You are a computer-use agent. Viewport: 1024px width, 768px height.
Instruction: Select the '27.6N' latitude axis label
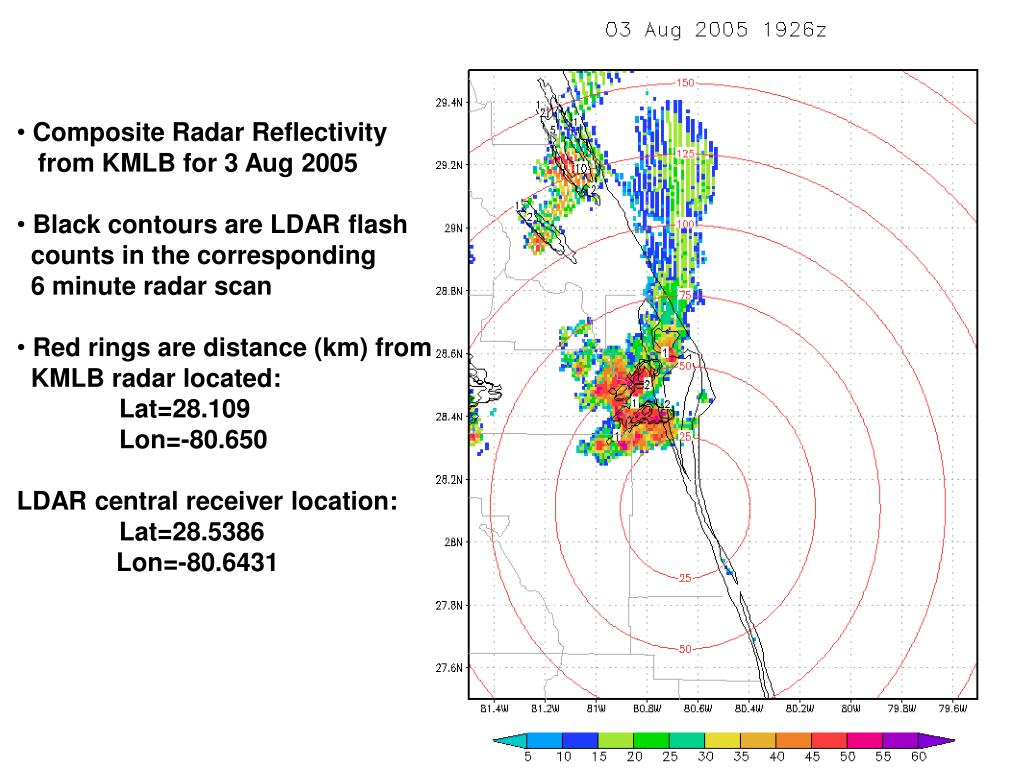click(449, 667)
